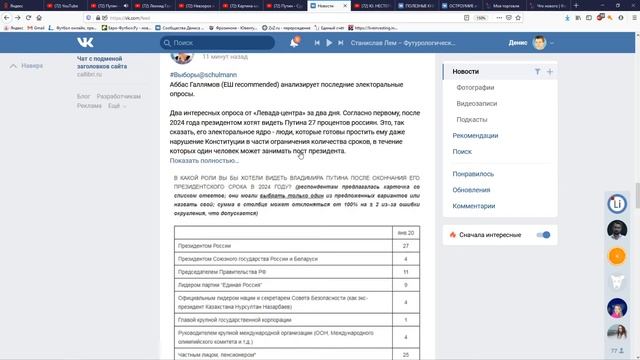Go forward with the browser forward arrow

[x=18, y=18]
